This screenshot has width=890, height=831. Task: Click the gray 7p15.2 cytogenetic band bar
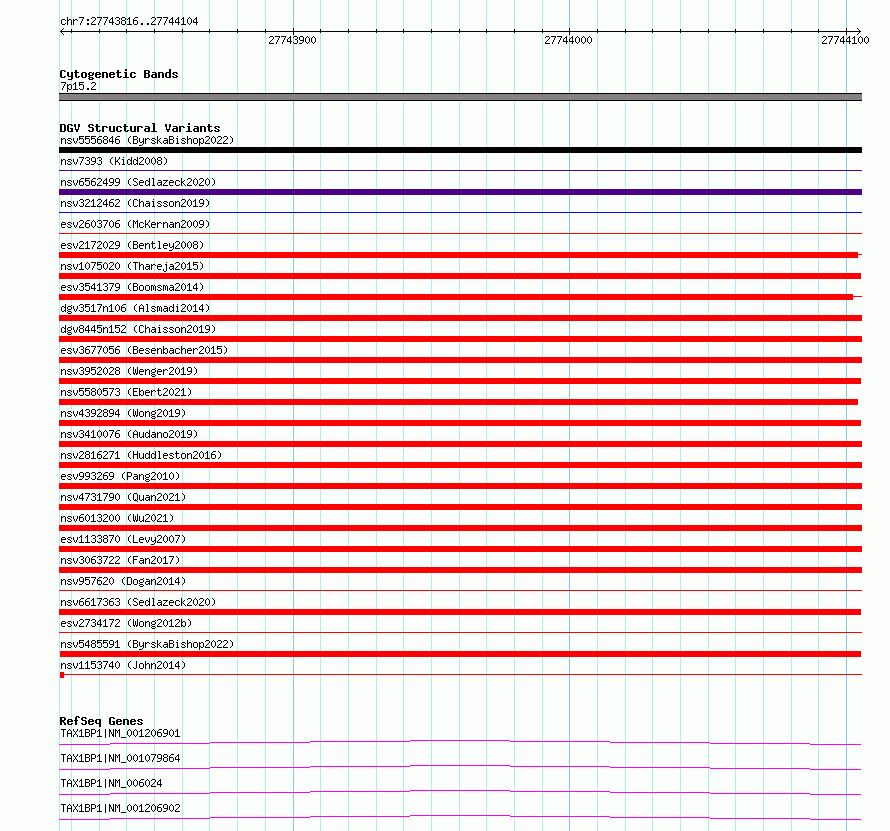click(460, 97)
